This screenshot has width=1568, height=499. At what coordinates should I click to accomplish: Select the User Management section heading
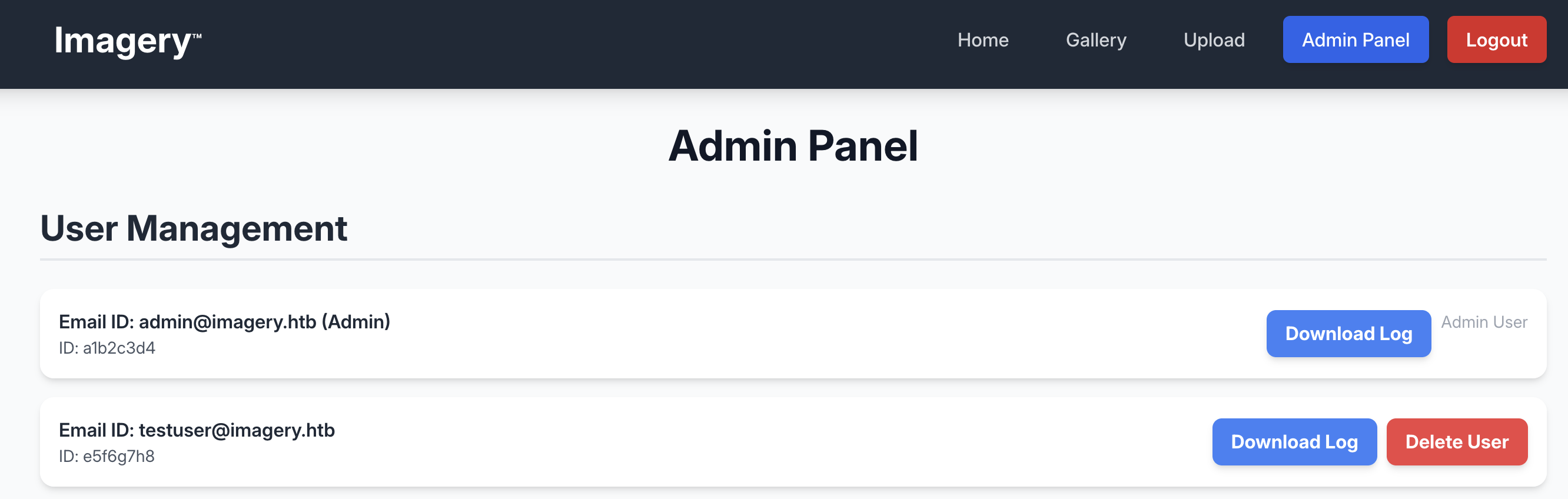(194, 229)
